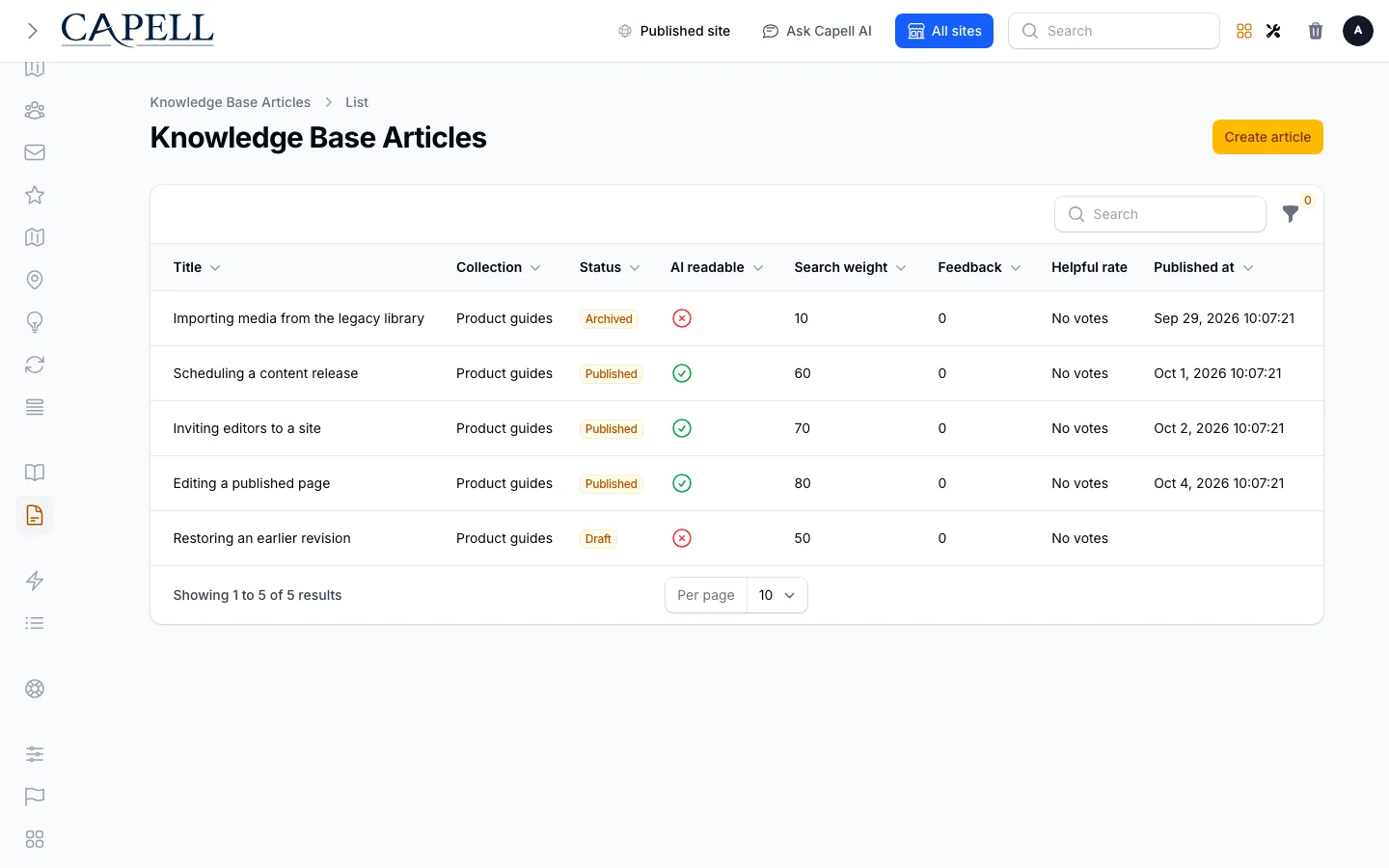
Task: Open the folded map sidebar icon
Action: pos(35,237)
